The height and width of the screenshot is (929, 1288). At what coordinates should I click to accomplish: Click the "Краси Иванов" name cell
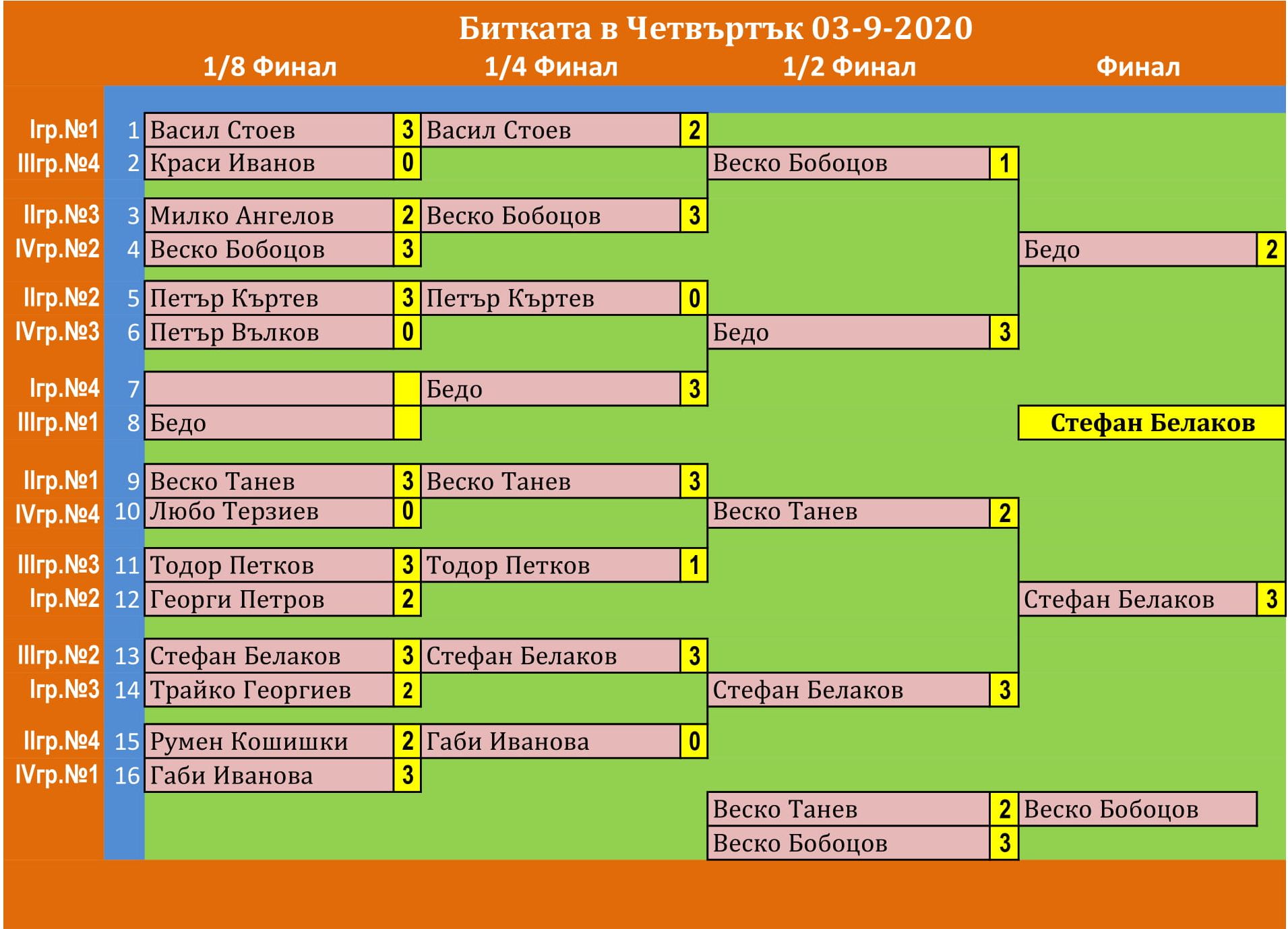pyautogui.click(x=269, y=163)
